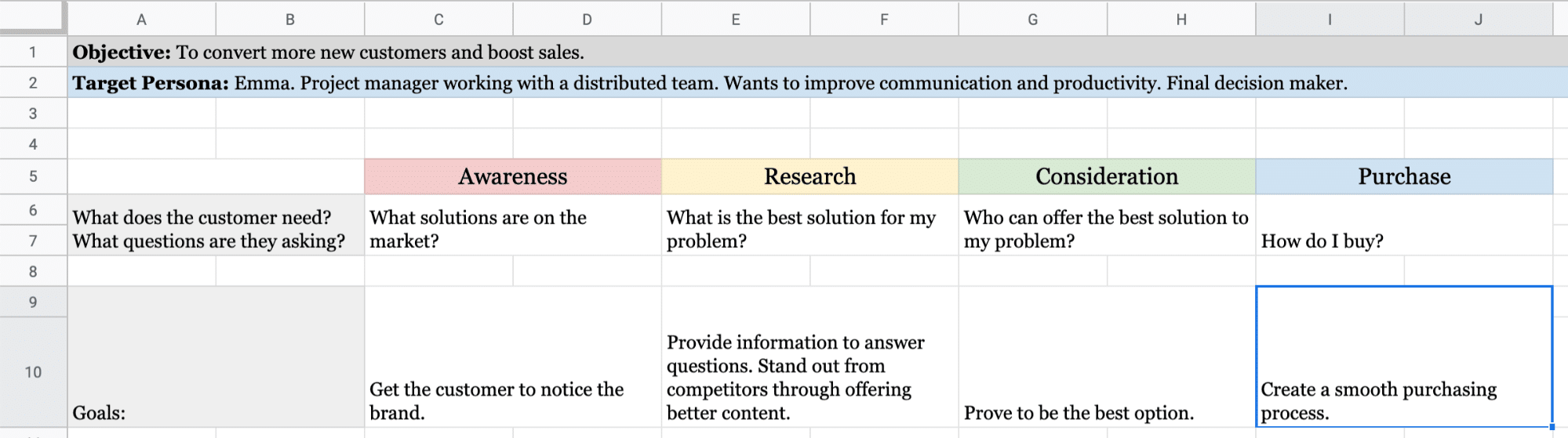Select "Prove to be the best option" cell
1568x438 pixels.
(1107, 357)
